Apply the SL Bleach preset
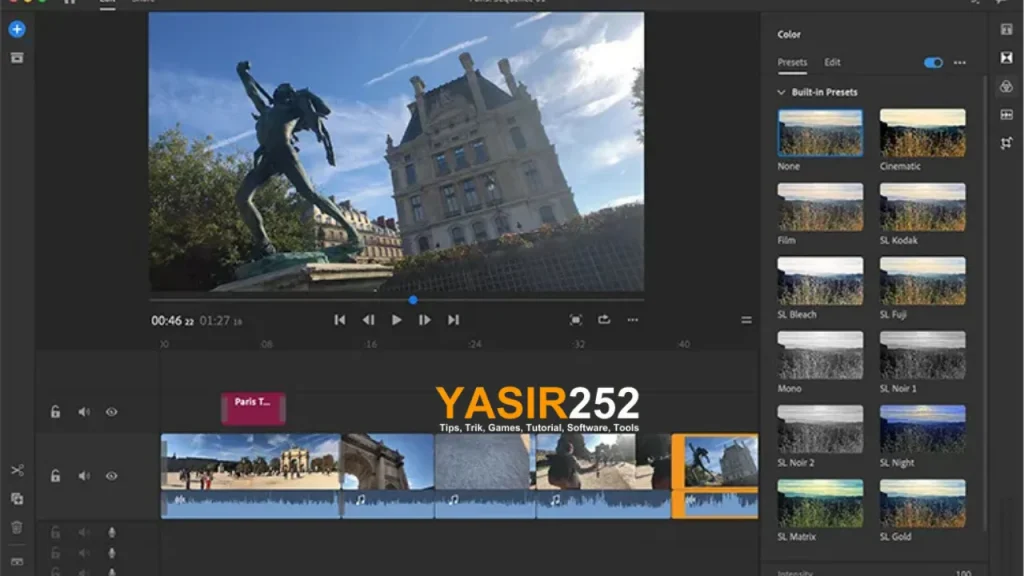1024x576 pixels. [x=820, y=281]
